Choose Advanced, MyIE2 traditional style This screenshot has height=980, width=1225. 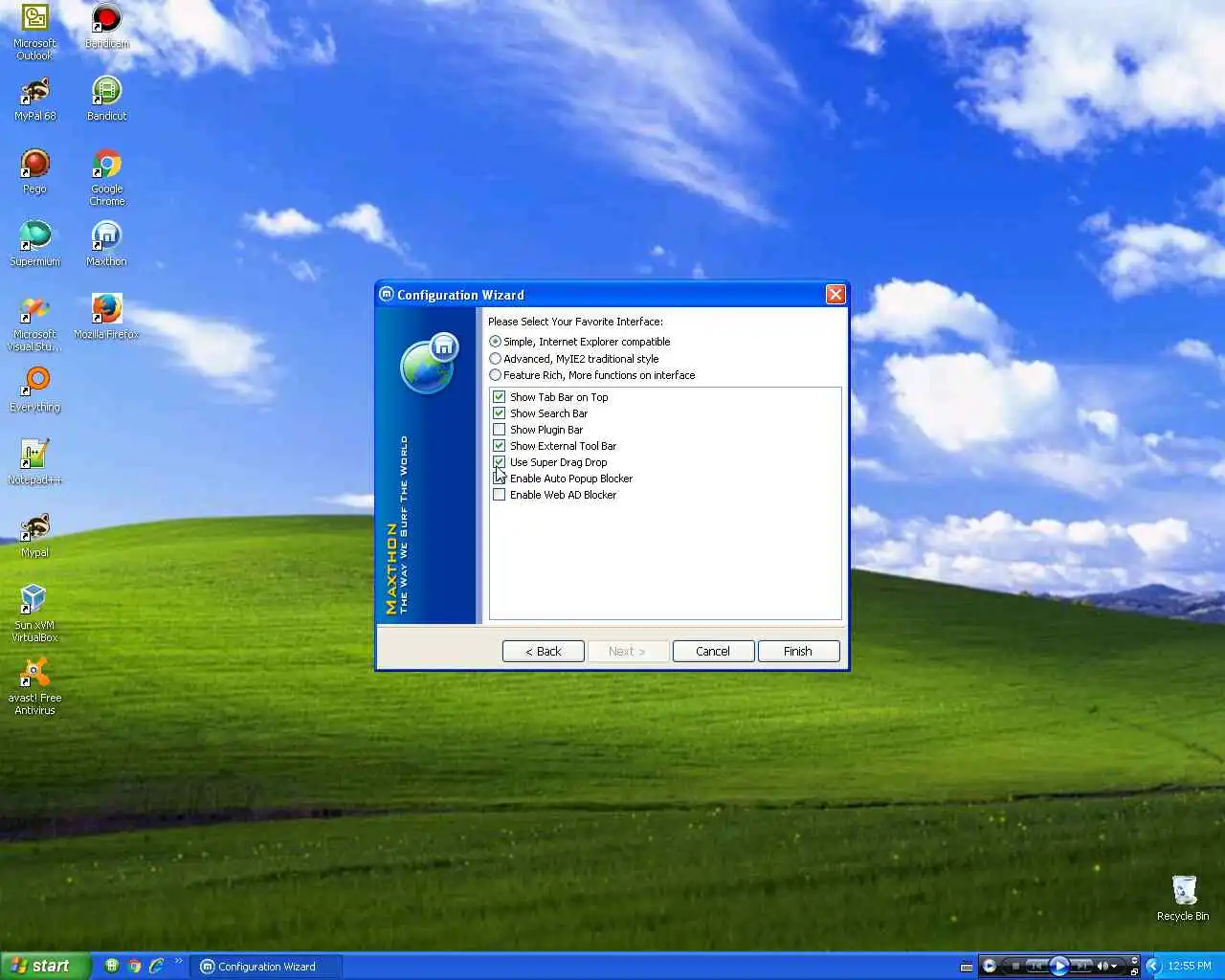pos(573,359)
